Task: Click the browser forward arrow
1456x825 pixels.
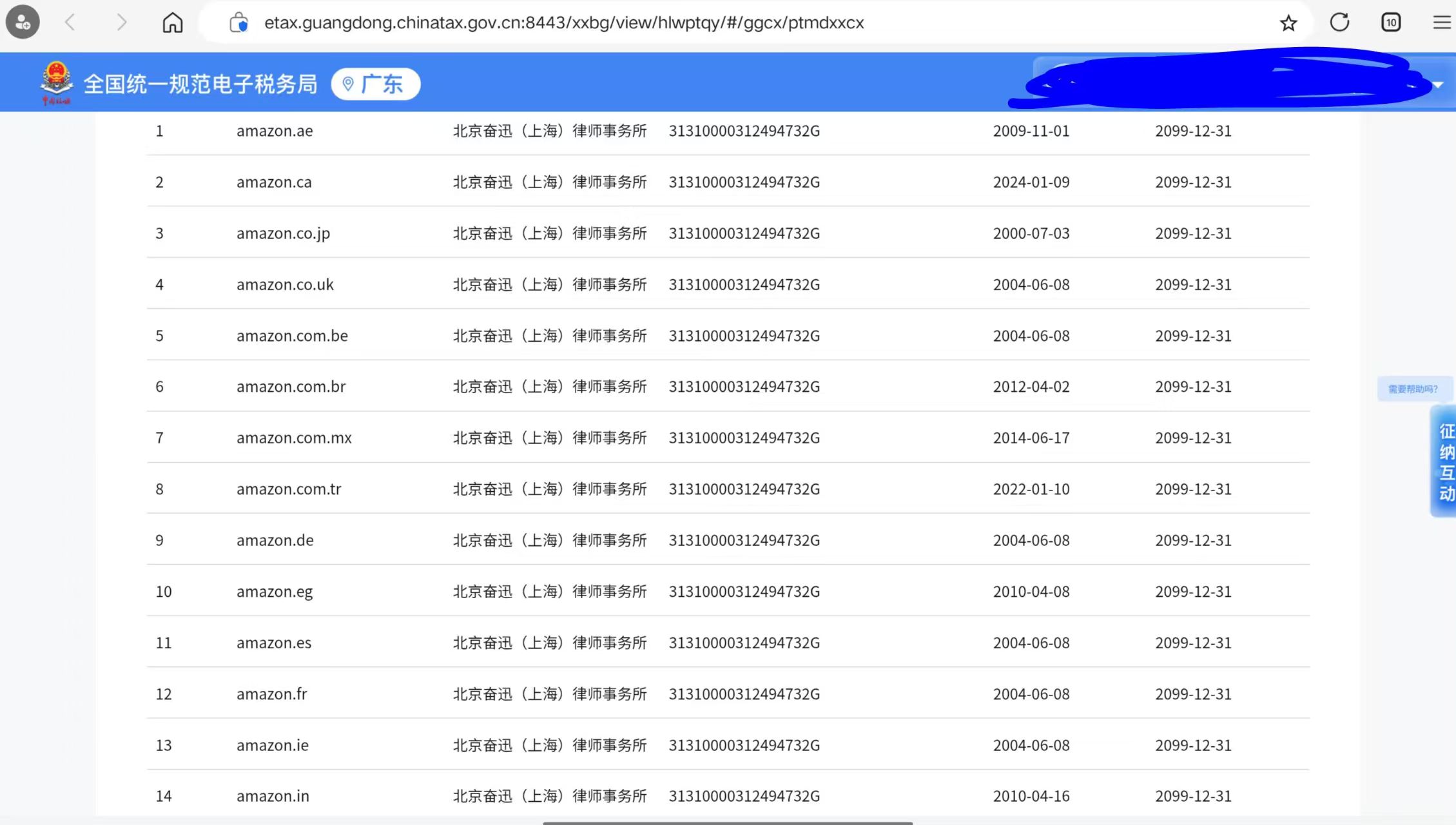Action: (121, 21)
